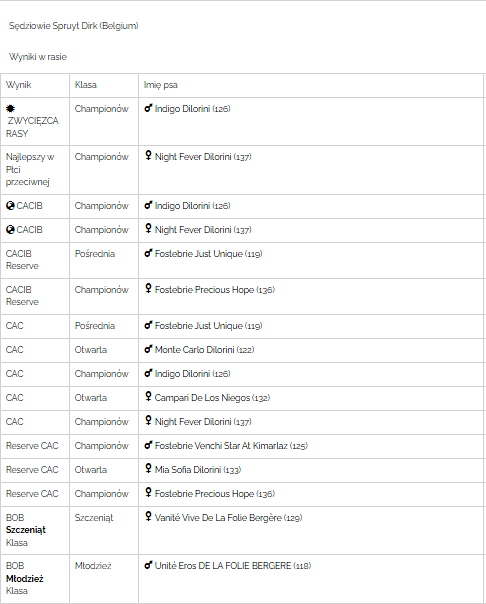Click female symbol beside Vanité Vive De La Folie Bergère
Screen dimensions: 486x604
(x=148, y=516)
